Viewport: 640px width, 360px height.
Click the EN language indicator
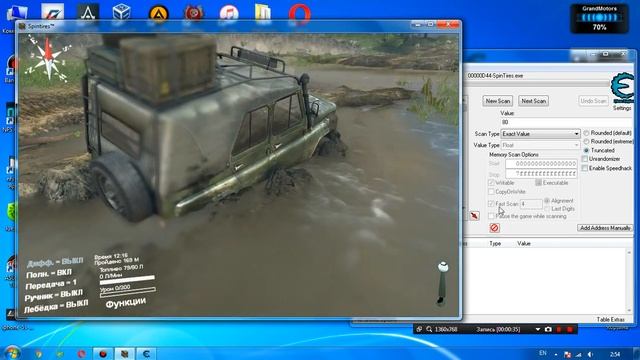(542, 353)
